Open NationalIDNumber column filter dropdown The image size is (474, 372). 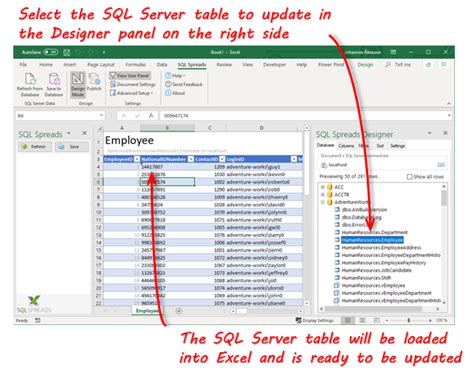191,159
